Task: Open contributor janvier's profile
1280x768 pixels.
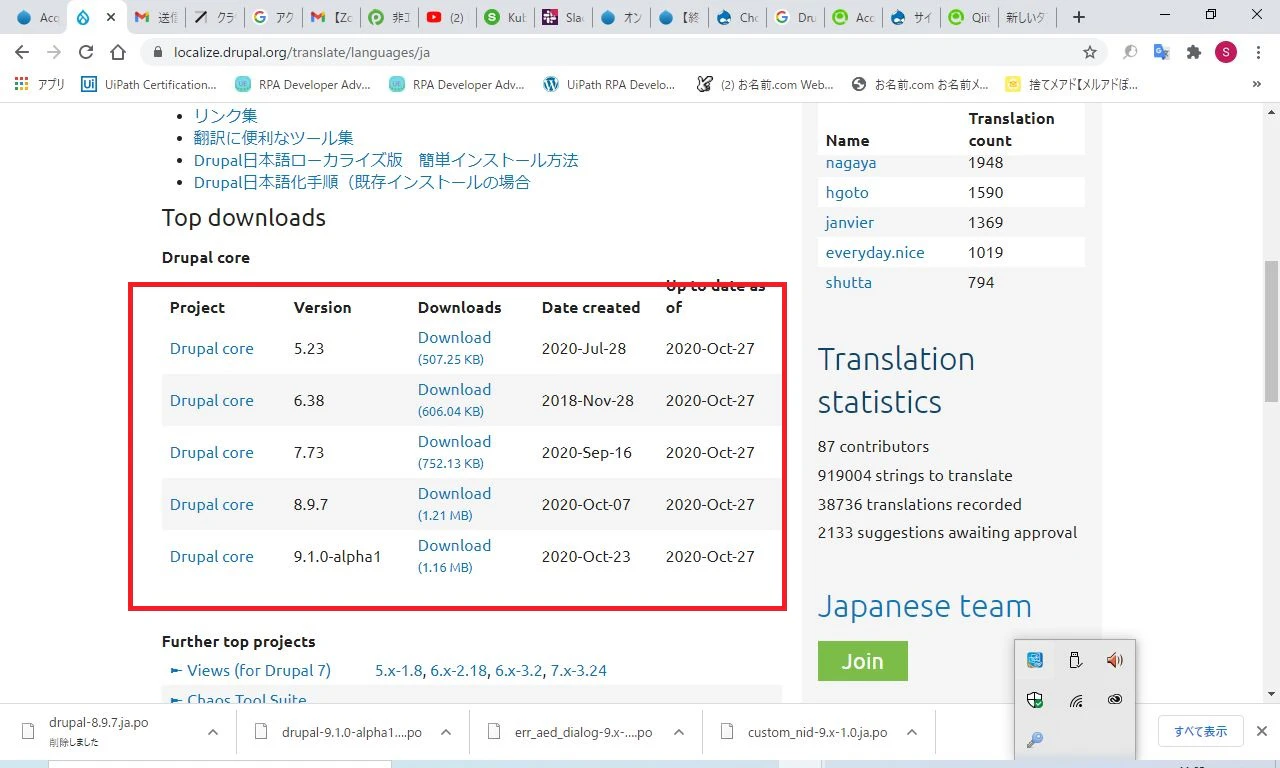Action: (850, 222)
